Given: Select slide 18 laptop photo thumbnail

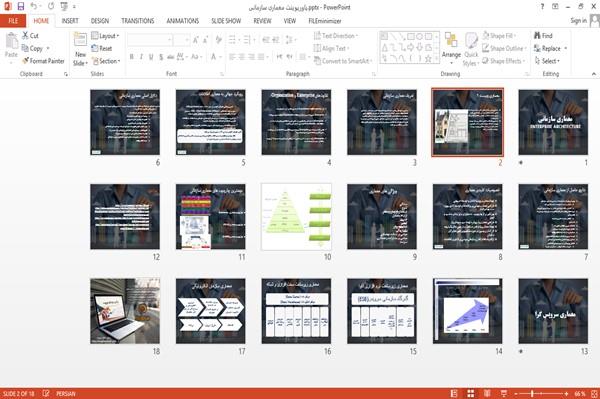Looking at the screenshot, I should click(x=125, y=311).
